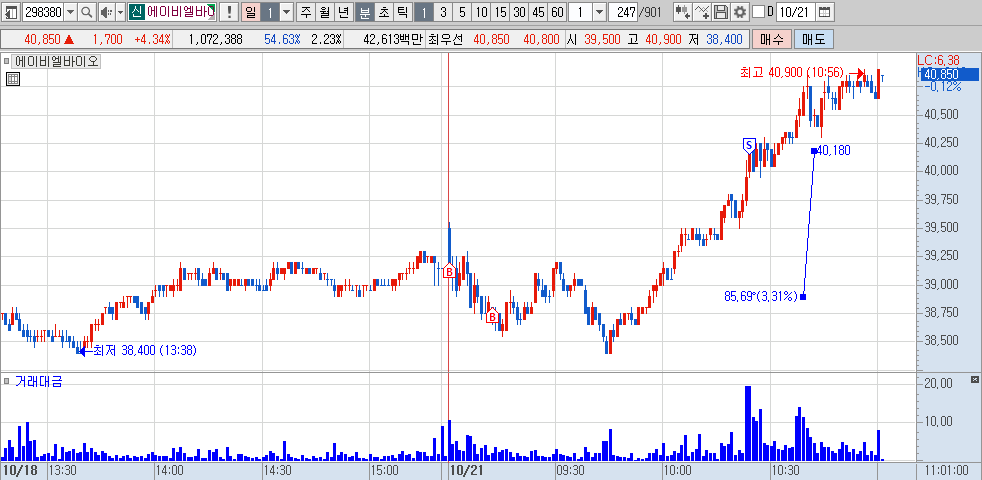Click the small box beside 에이비엘바이오 legend
Image resolution: width=982 pixels, height=480 pixels.
(x=7, y=62)
